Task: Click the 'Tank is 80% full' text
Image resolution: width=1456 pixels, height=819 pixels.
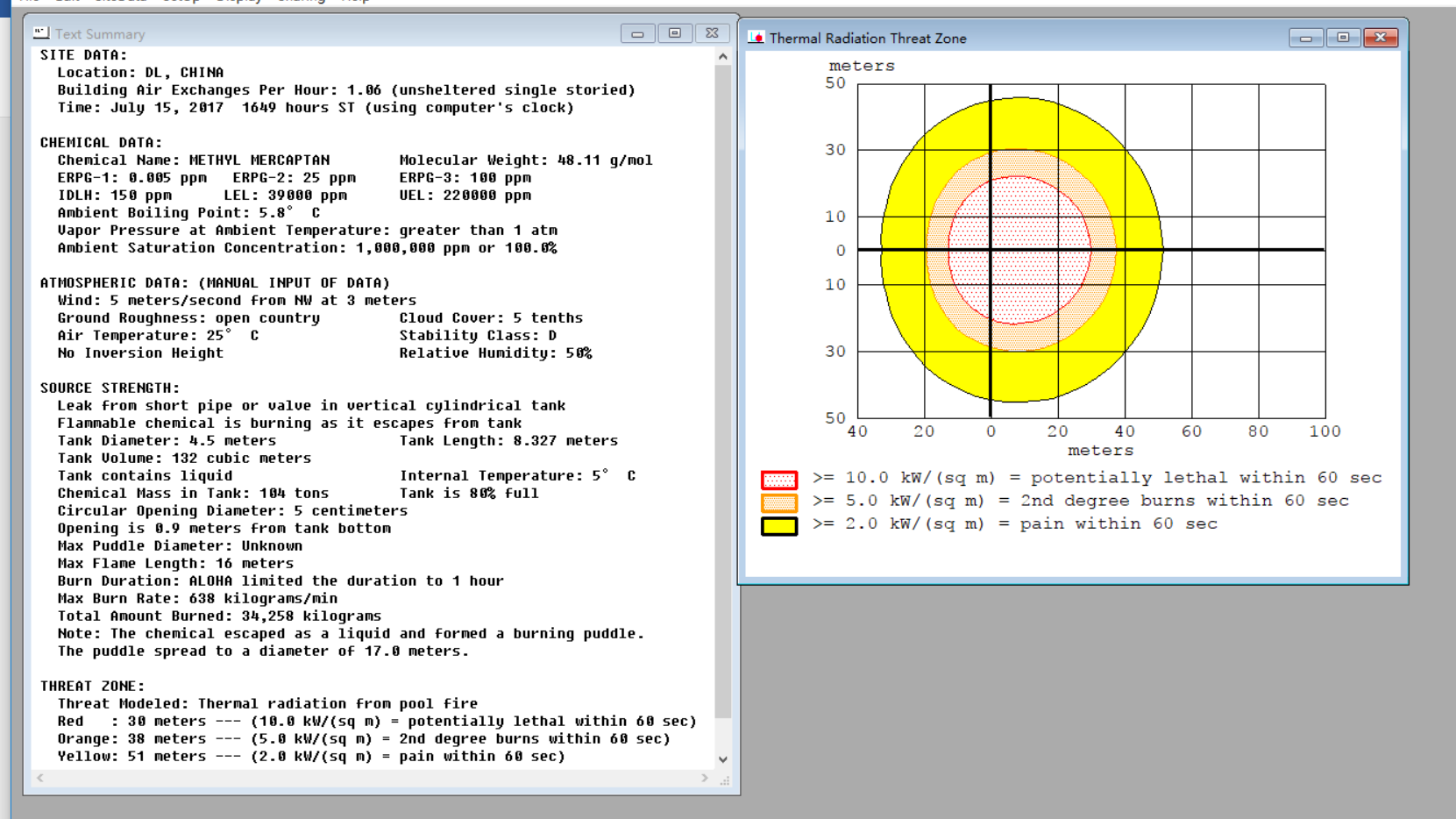Action: [469, 494]
